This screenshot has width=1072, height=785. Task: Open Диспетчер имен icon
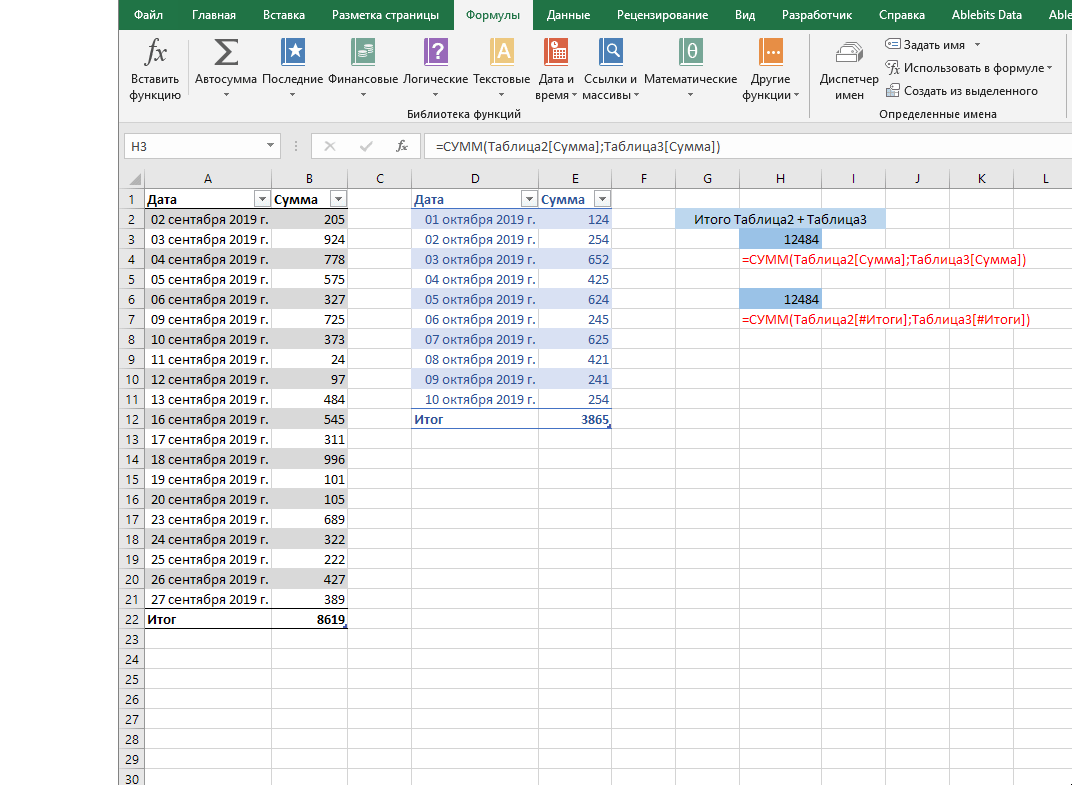849,55
